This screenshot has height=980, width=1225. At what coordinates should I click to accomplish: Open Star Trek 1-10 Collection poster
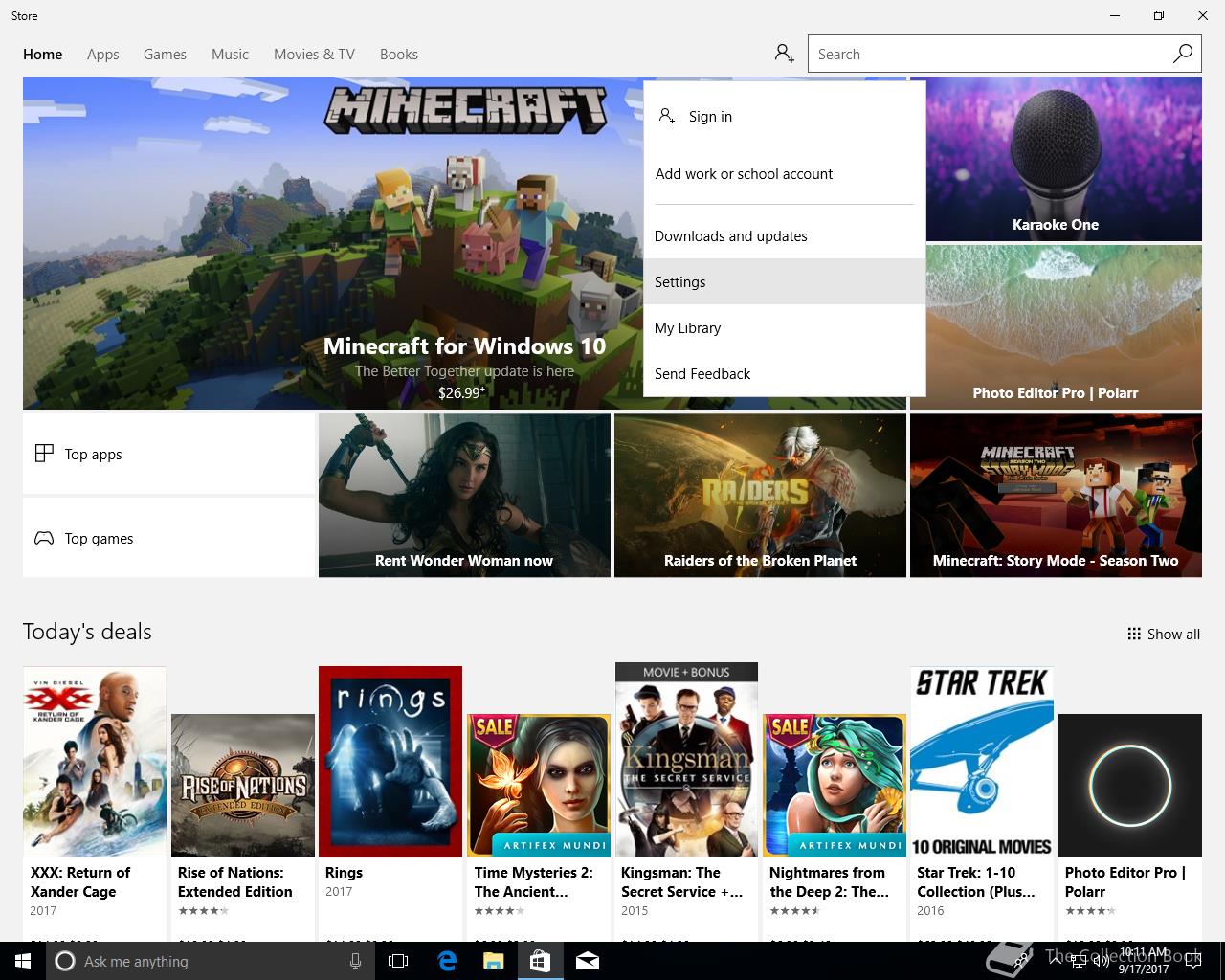point(982,762)
